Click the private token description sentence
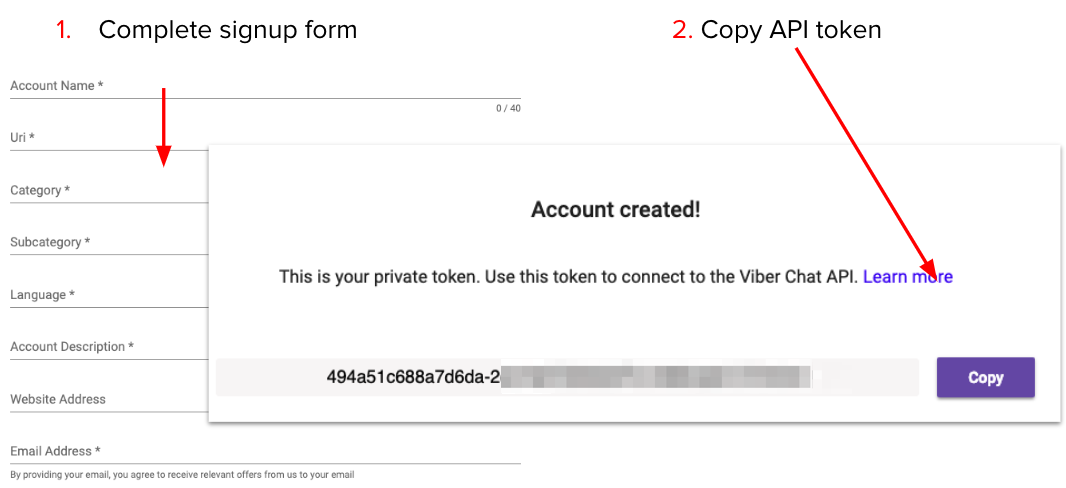 tap(568, 276)
